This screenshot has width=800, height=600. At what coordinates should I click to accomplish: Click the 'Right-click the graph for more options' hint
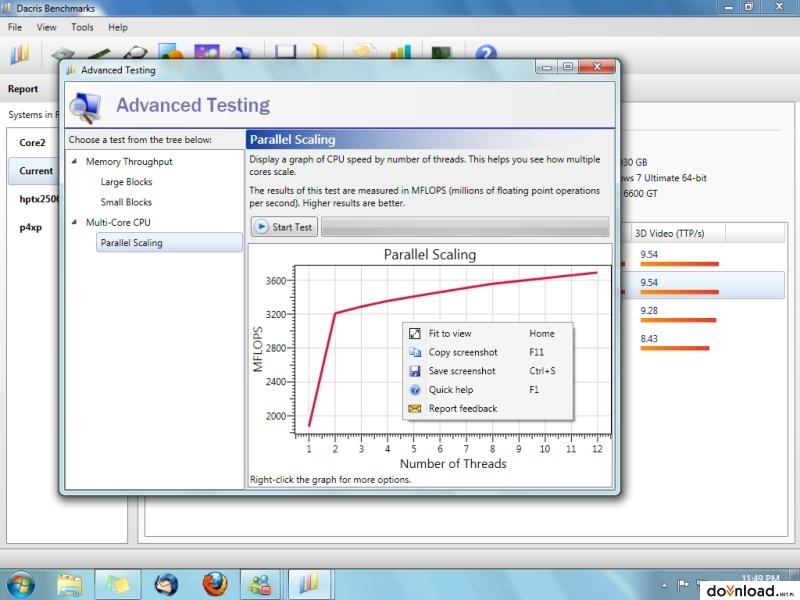(x=330, y=480)
